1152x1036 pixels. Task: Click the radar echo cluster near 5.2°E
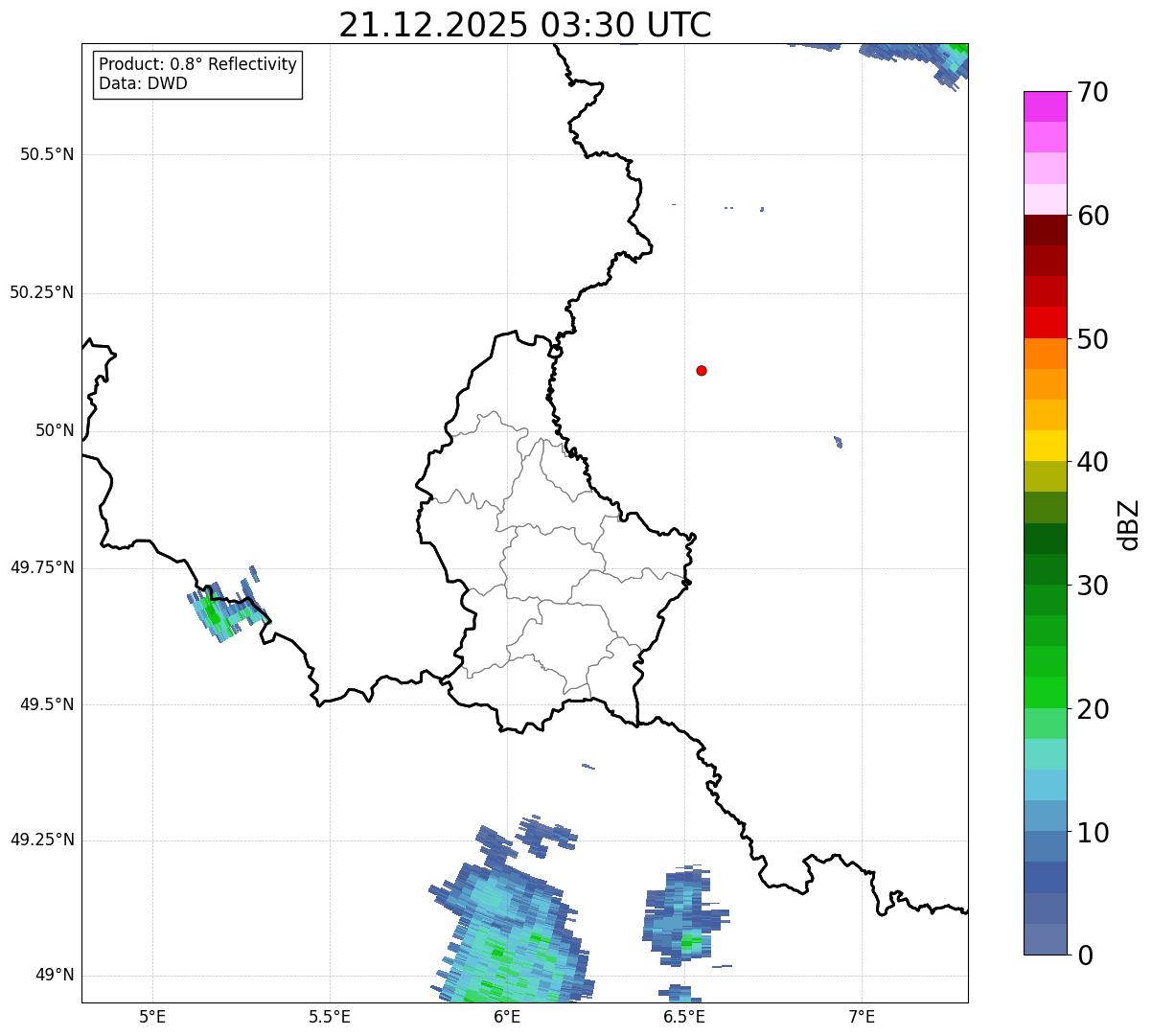coord(228,607)
